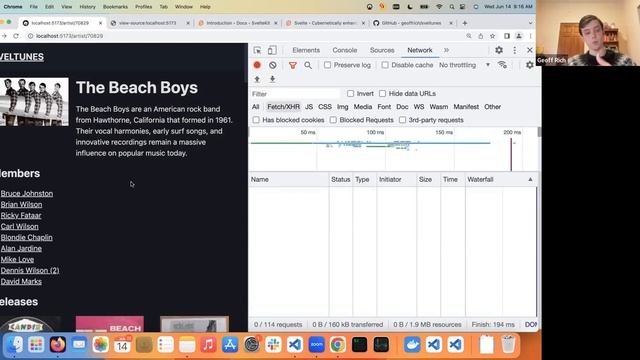Open DevTools main settings gear
The height and width of the screenshot is (360, 640).
[x=499, y=50]
